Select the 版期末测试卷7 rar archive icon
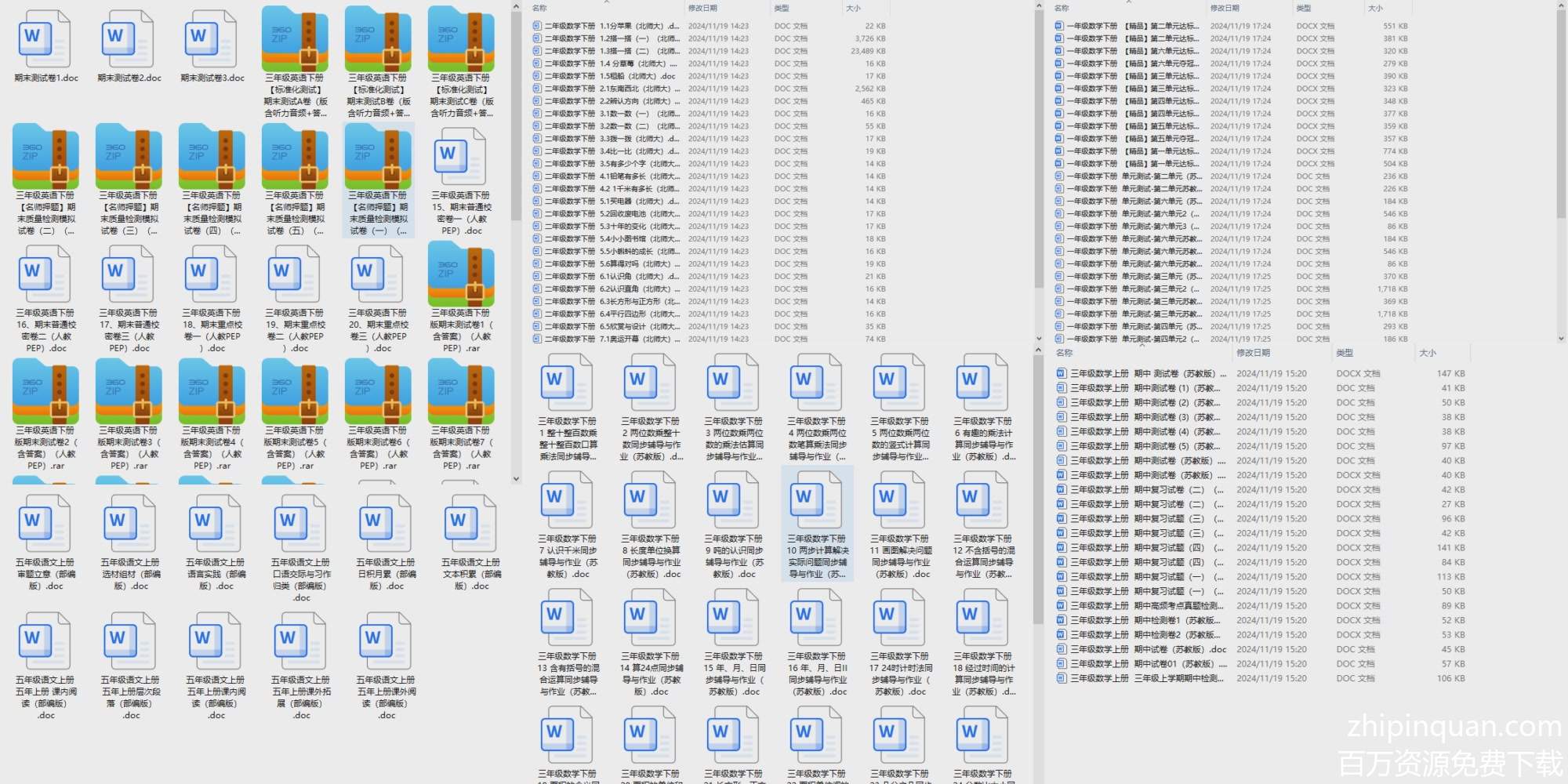Image resolution: width=1568 pixels, height=784 pixels. coord(461,392)
